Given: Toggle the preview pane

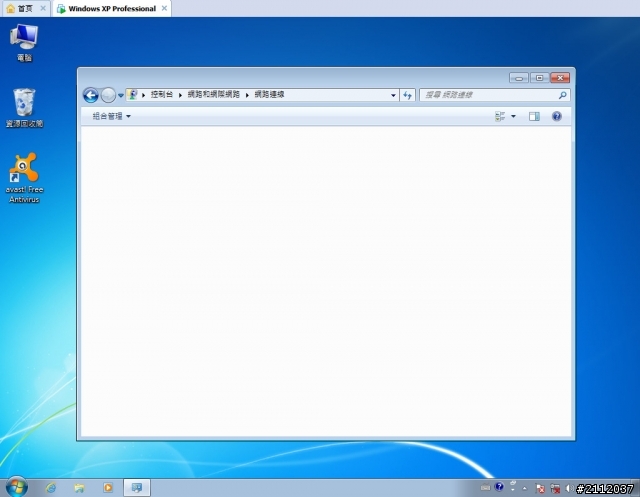Looking at the screenshot, I should pos(534,116).
